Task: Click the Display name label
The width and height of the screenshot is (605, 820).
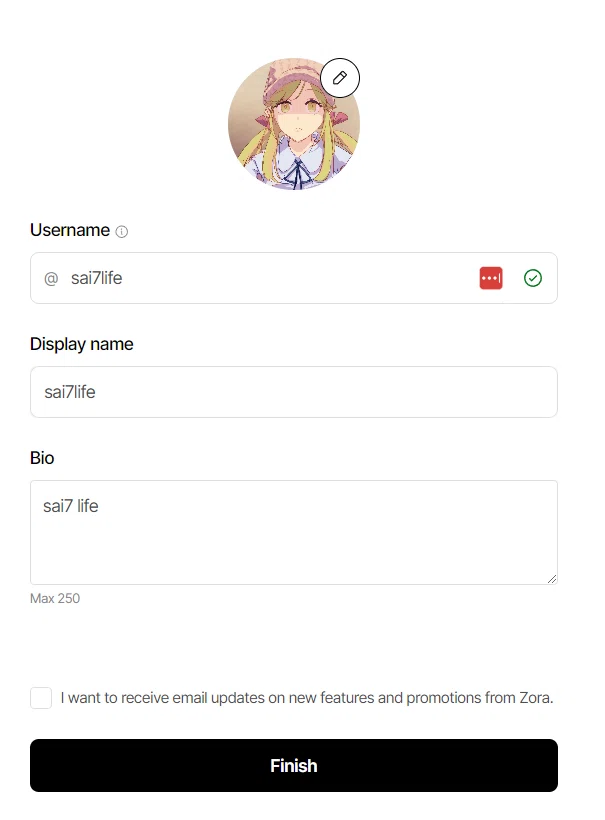Action: tap(82, 344)
